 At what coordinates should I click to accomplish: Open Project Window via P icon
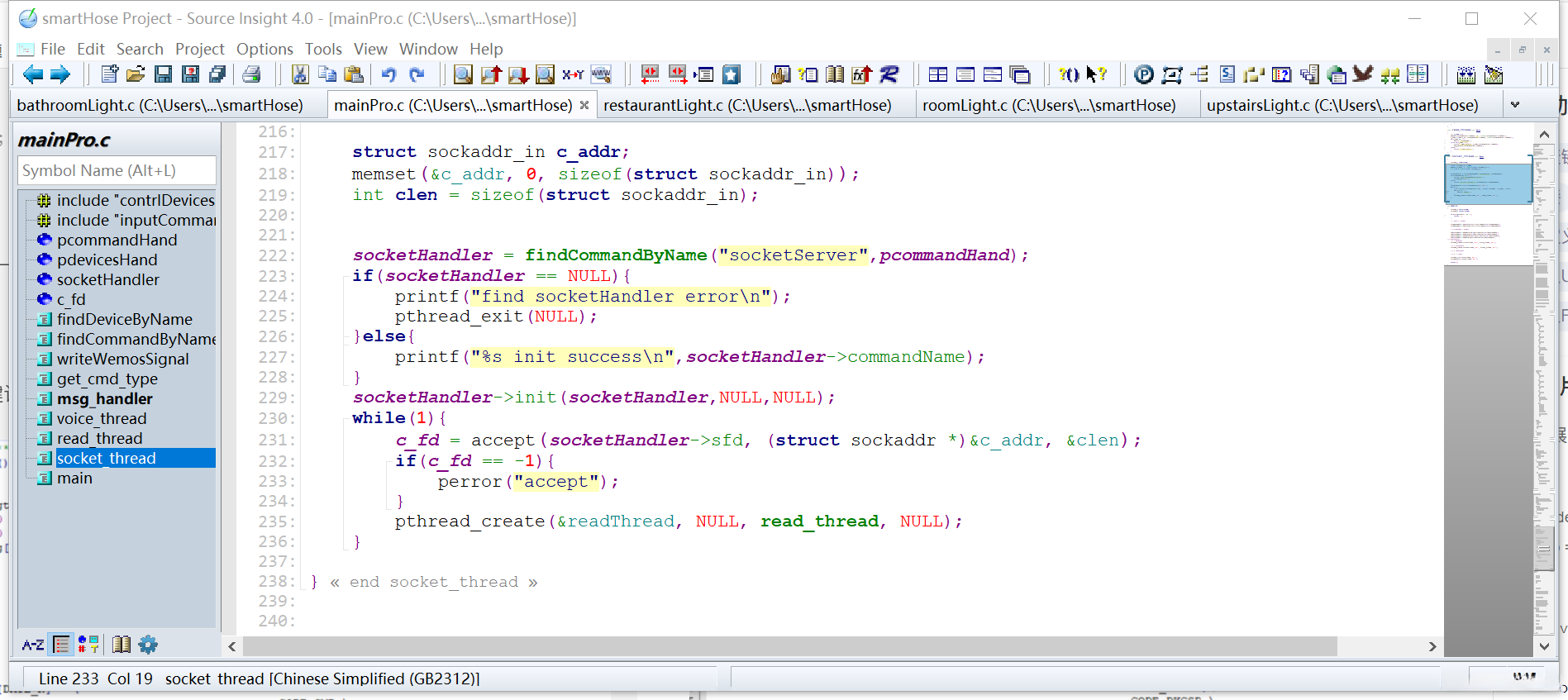(x=1143, y=75)
